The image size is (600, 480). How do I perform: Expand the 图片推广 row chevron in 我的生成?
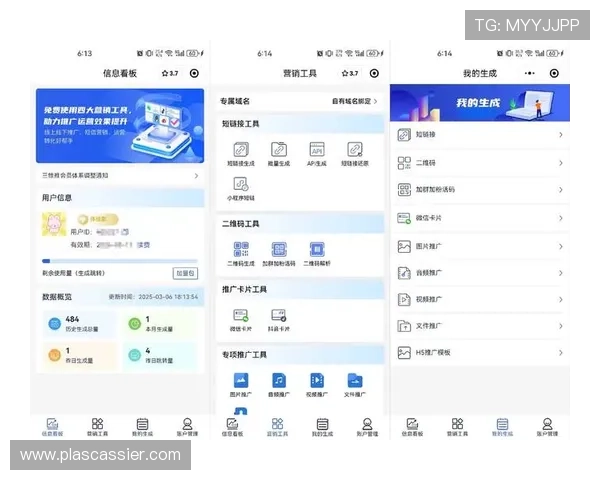pos(561,247)
